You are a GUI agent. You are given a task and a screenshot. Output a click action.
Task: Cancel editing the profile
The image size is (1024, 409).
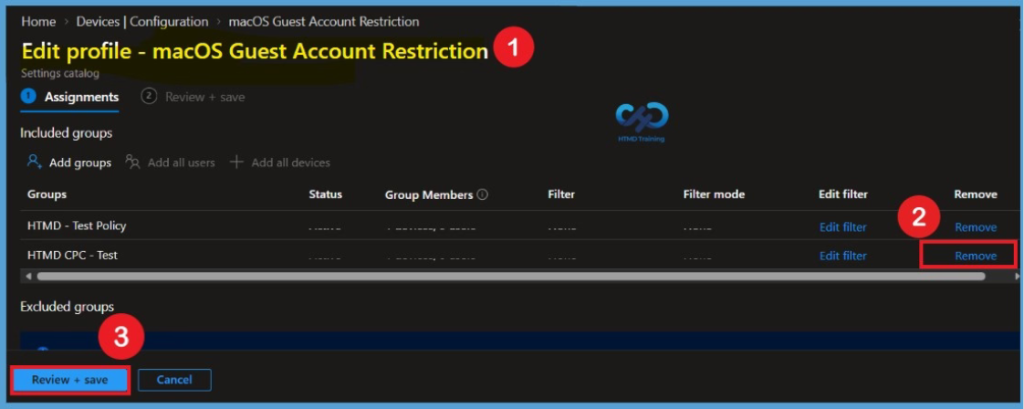click(x=174, y=380)
